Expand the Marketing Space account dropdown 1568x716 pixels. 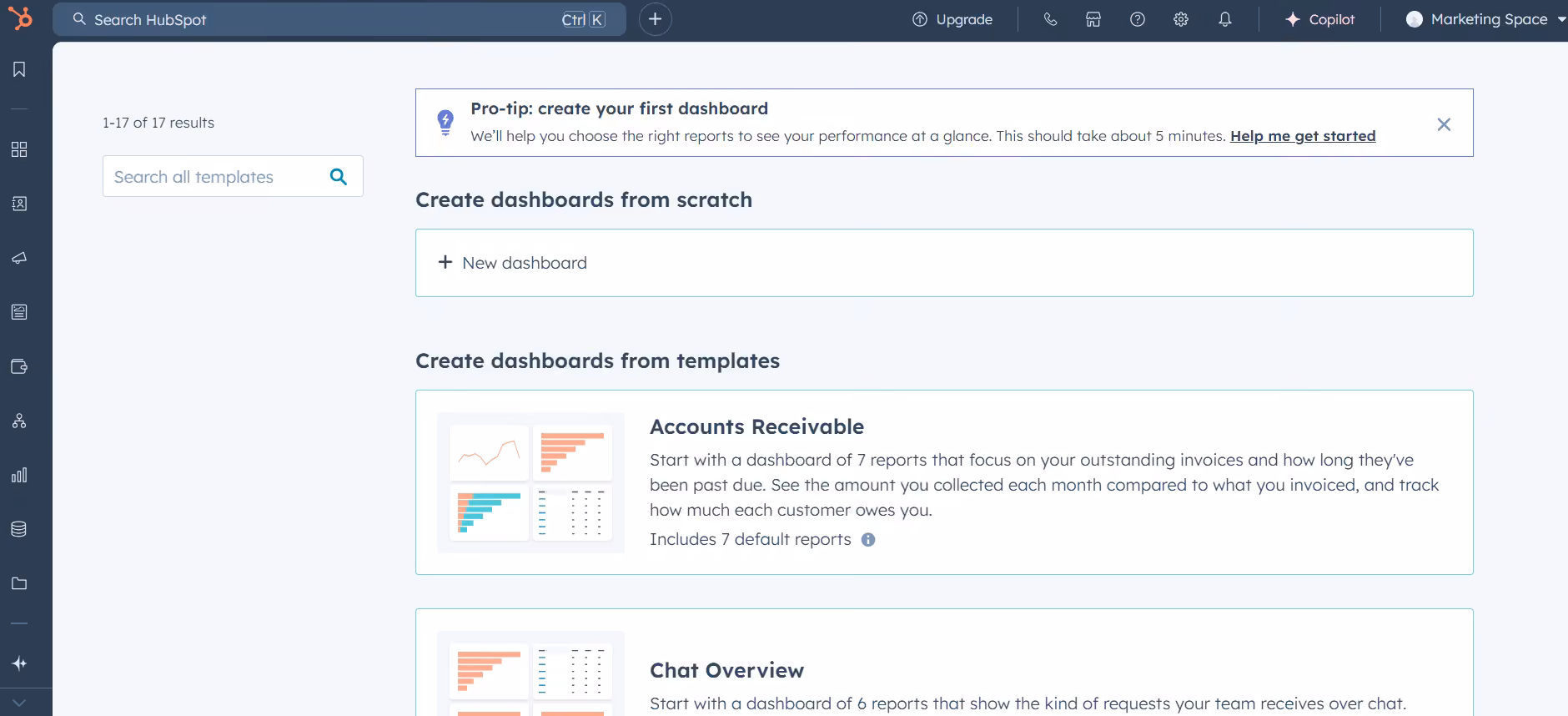click(1485, 19)
